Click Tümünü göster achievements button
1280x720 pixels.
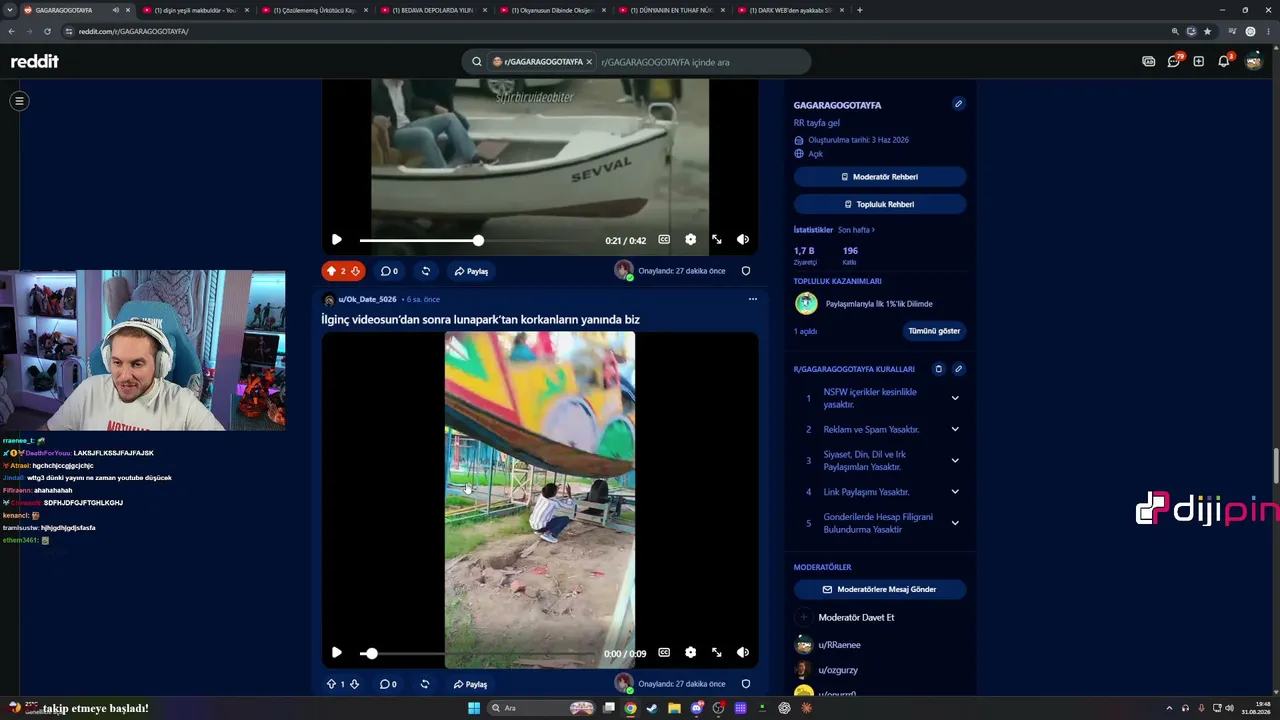[934, 331]
